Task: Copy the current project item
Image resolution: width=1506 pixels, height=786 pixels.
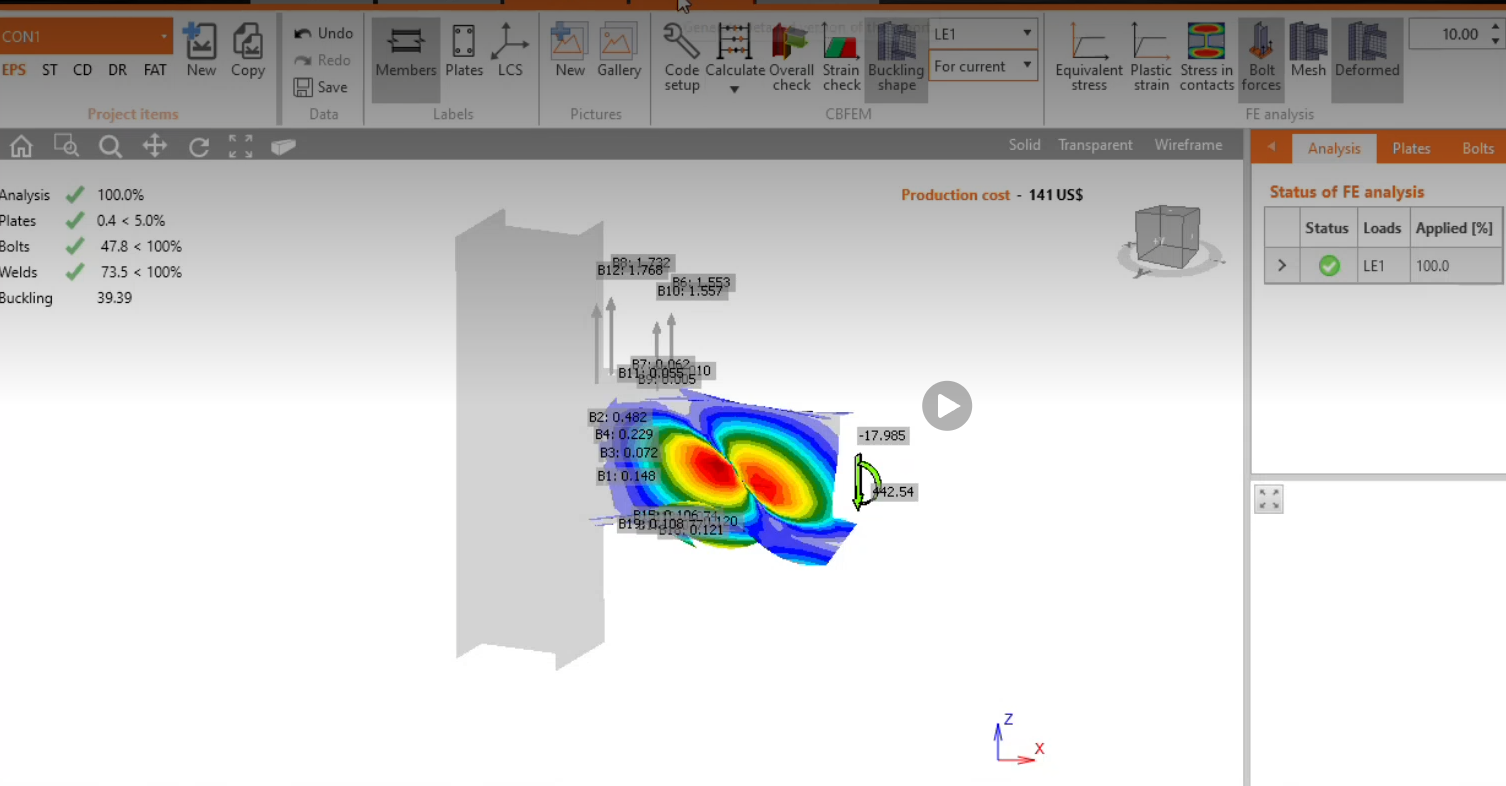Action: tap(247, 52)
